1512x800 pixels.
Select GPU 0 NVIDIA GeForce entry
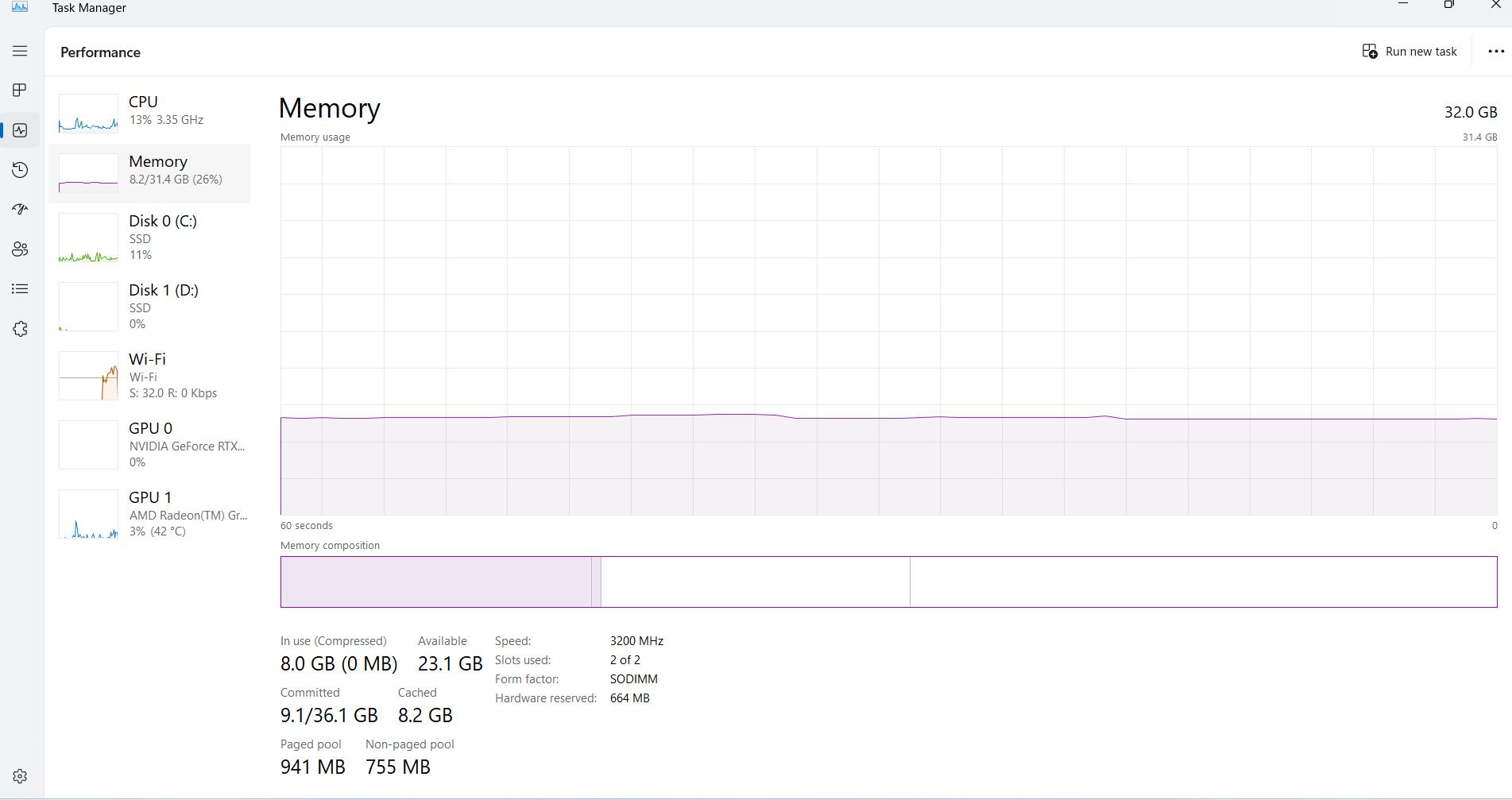click(149, 445)
